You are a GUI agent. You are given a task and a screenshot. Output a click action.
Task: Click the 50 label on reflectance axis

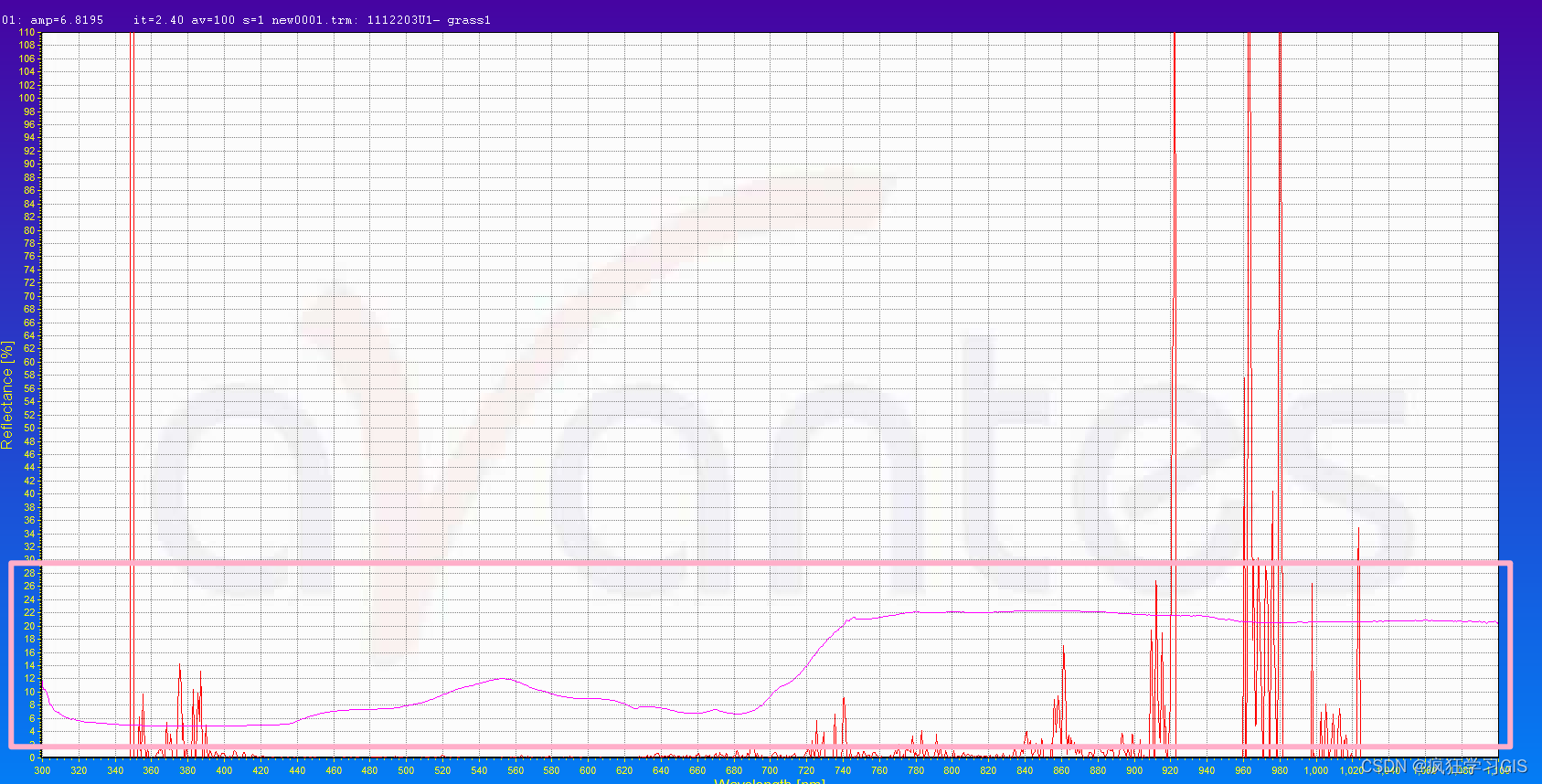[29, 428]
